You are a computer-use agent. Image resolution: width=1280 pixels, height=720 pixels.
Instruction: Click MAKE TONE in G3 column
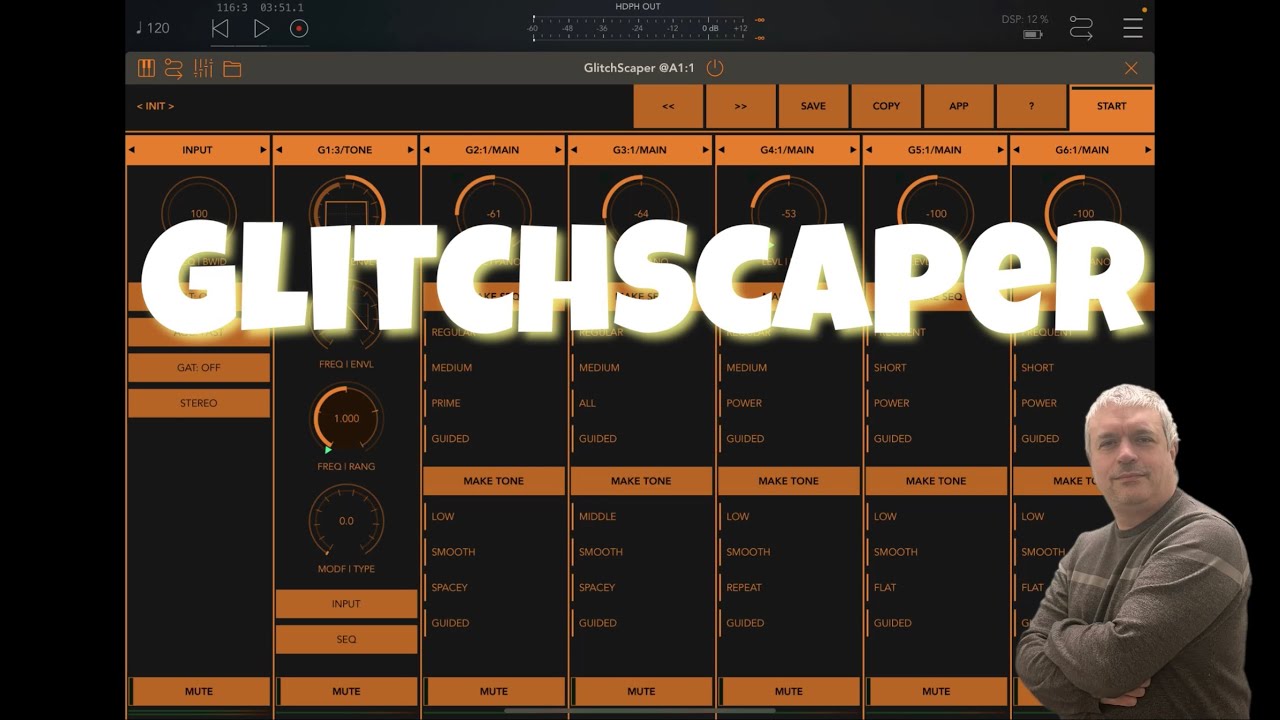pos(641,481)
